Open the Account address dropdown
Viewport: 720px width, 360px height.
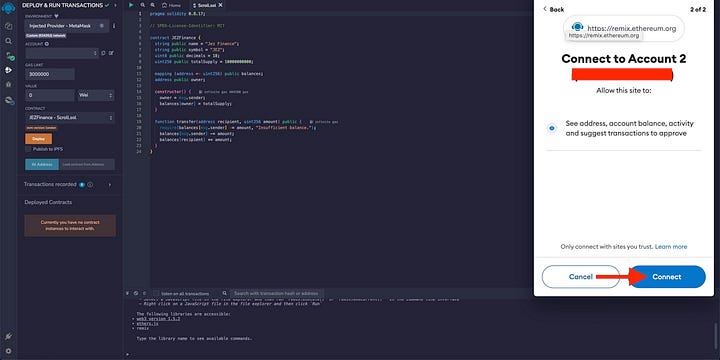point(62,53)
